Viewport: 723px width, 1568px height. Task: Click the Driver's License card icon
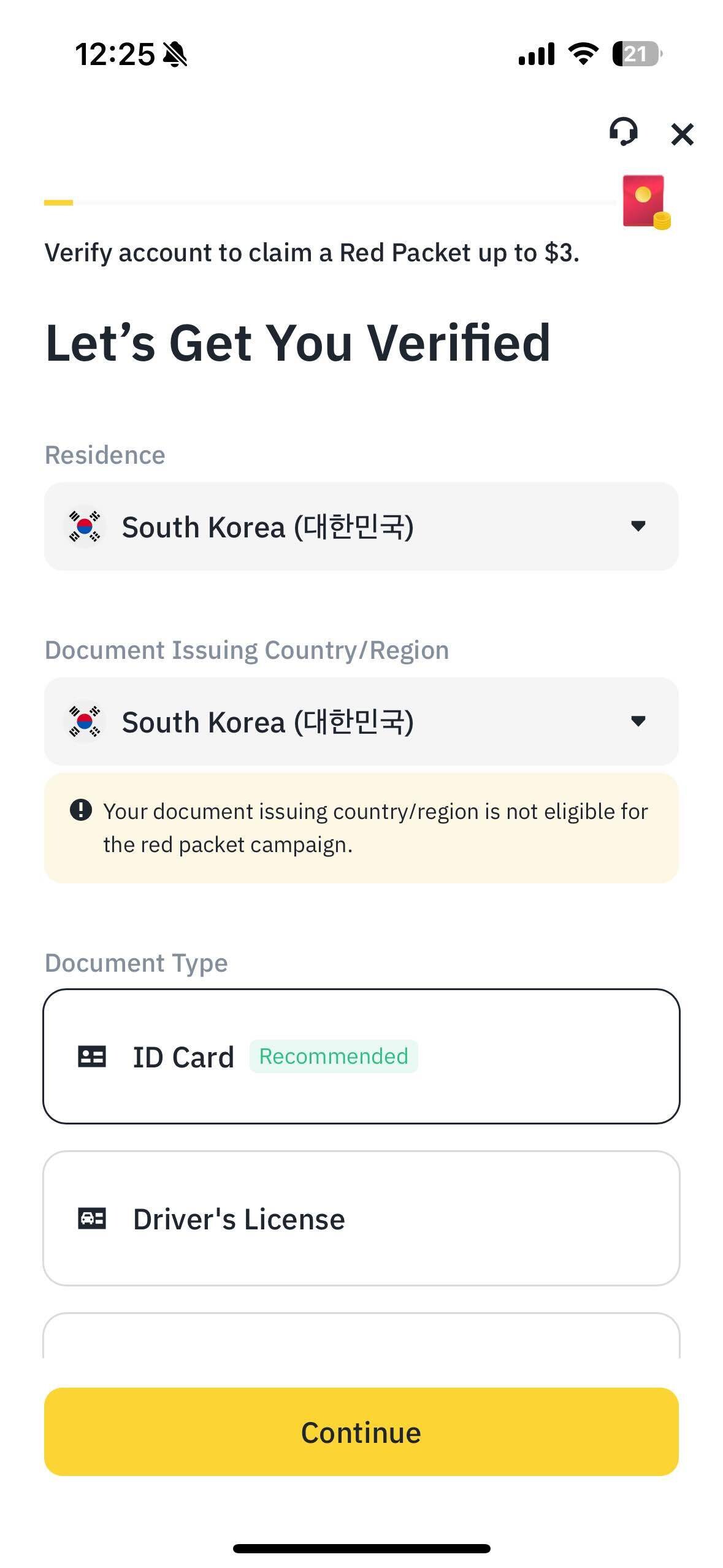tap(92, 1219)
